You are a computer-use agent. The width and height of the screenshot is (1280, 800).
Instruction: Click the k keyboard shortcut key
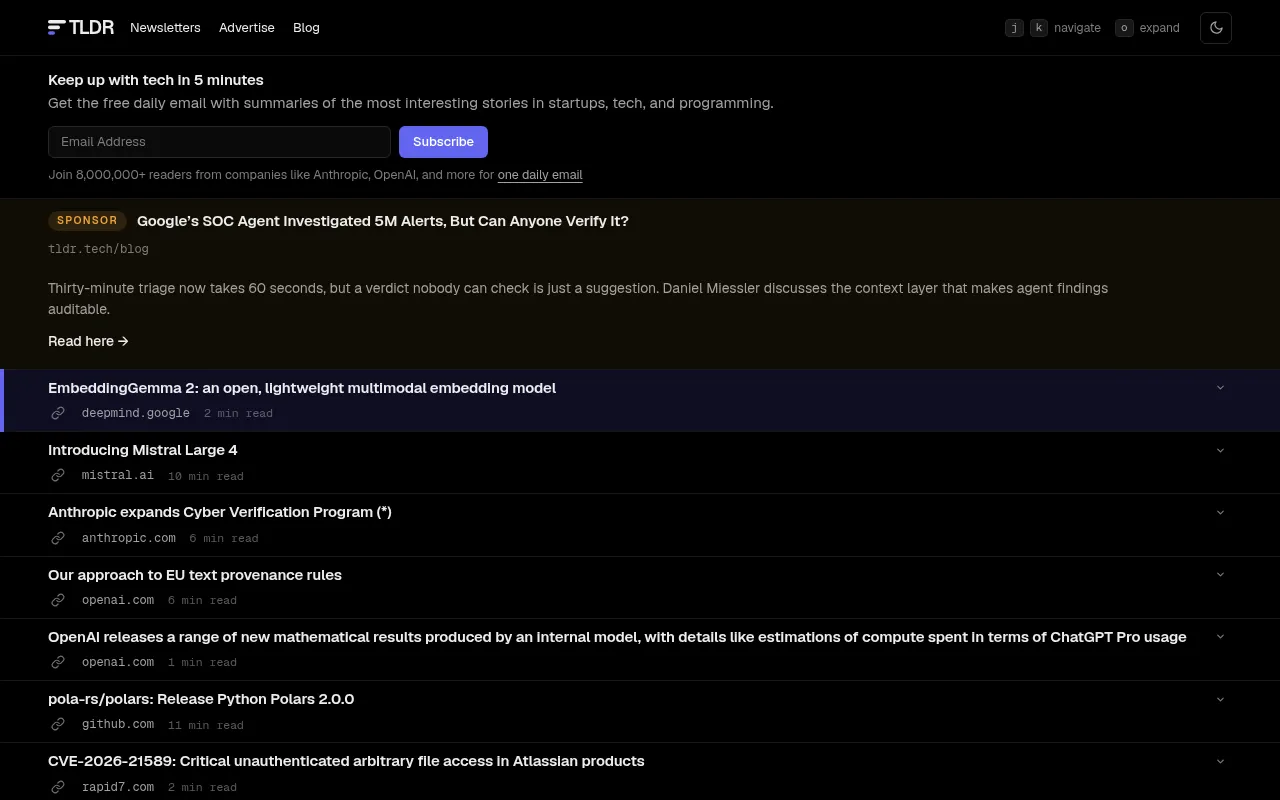pos(1039,28)
